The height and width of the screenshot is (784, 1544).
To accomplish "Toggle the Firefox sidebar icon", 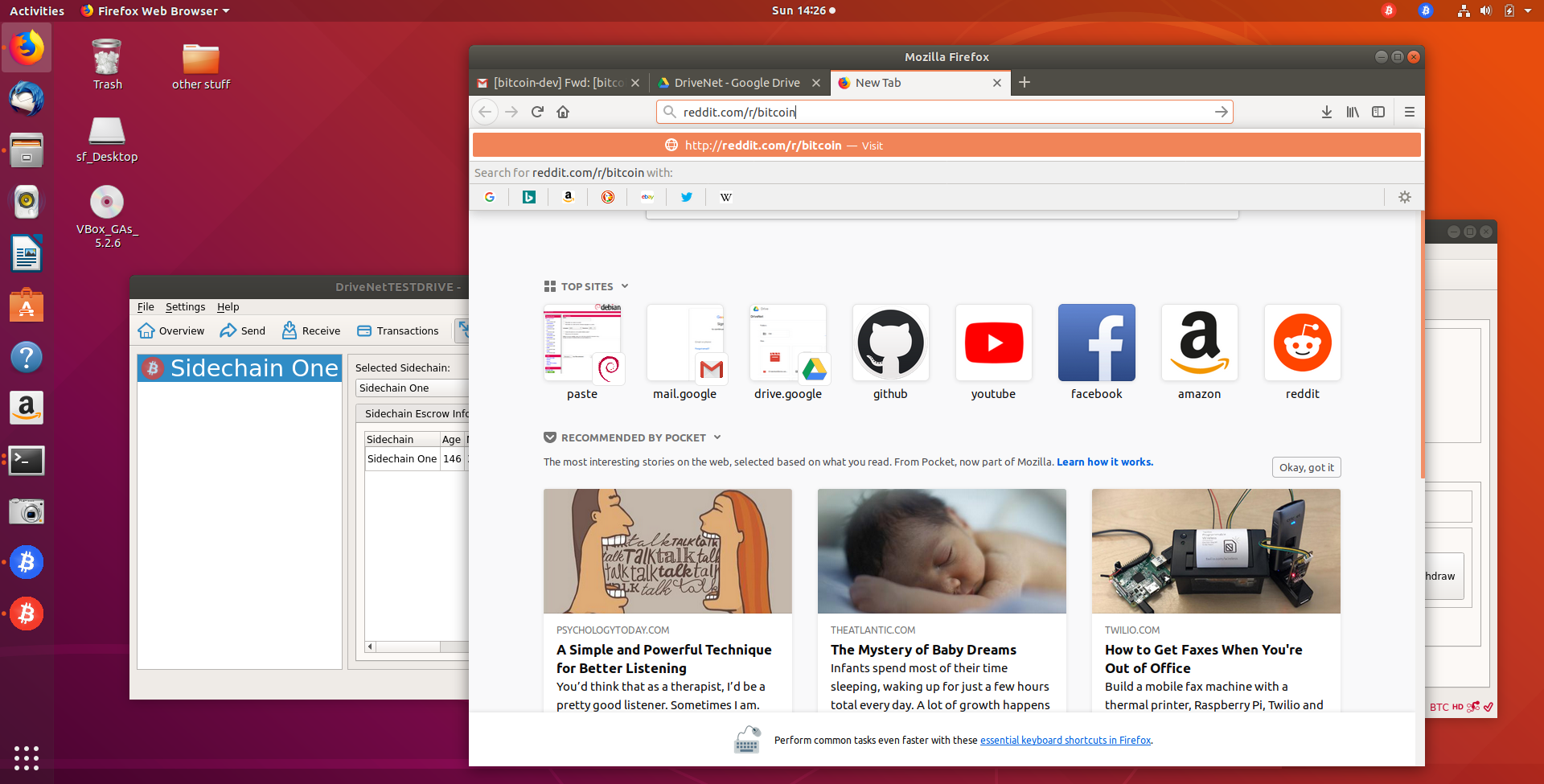I will [x=1378, y=112].
